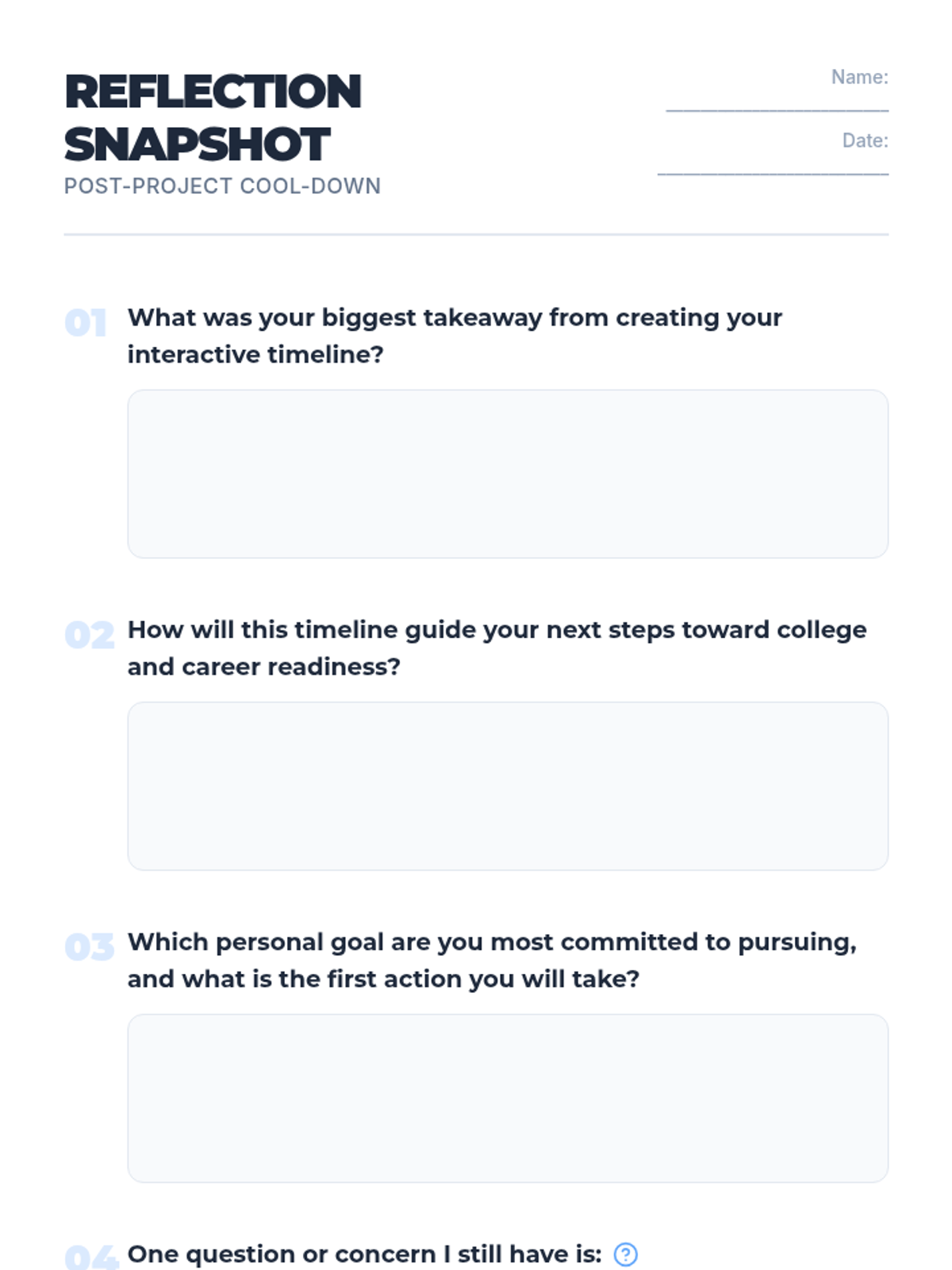Click the Name: label
952x1270 pixels.
[x=859, y=77]
